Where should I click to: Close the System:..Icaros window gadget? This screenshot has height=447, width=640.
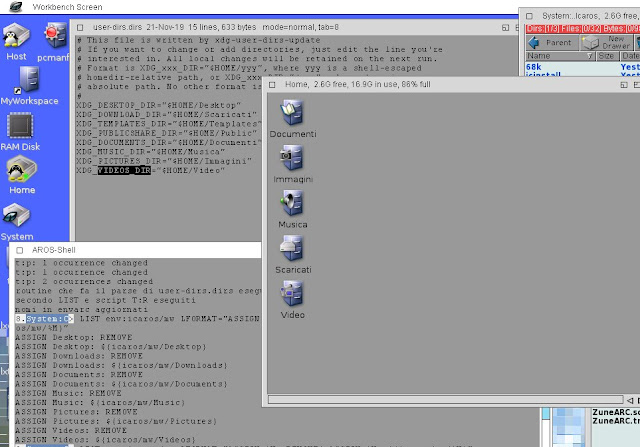click(529, 16)
